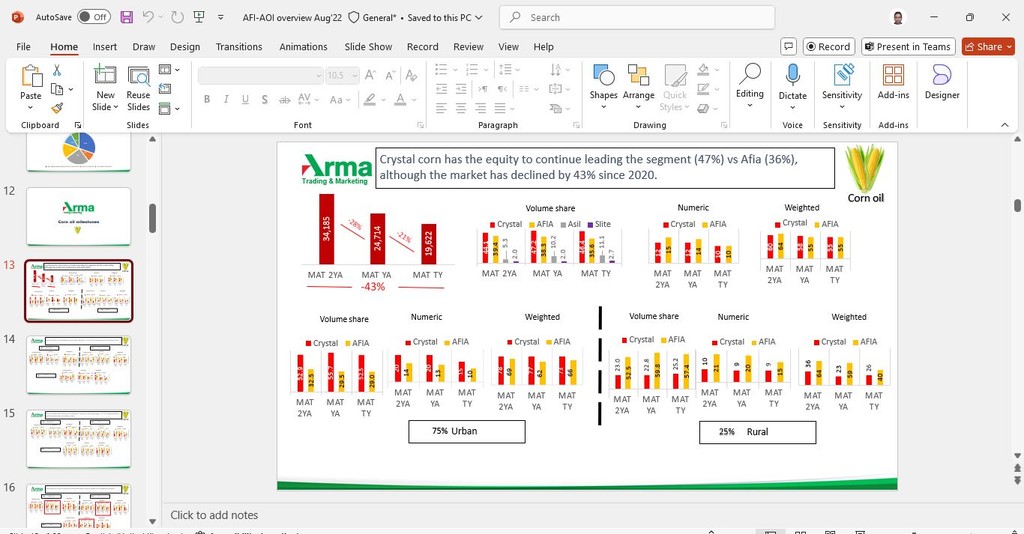Viewport: 1024px width, 534px height.
Task: Click the Record button at top right
Action: [829, 46]
